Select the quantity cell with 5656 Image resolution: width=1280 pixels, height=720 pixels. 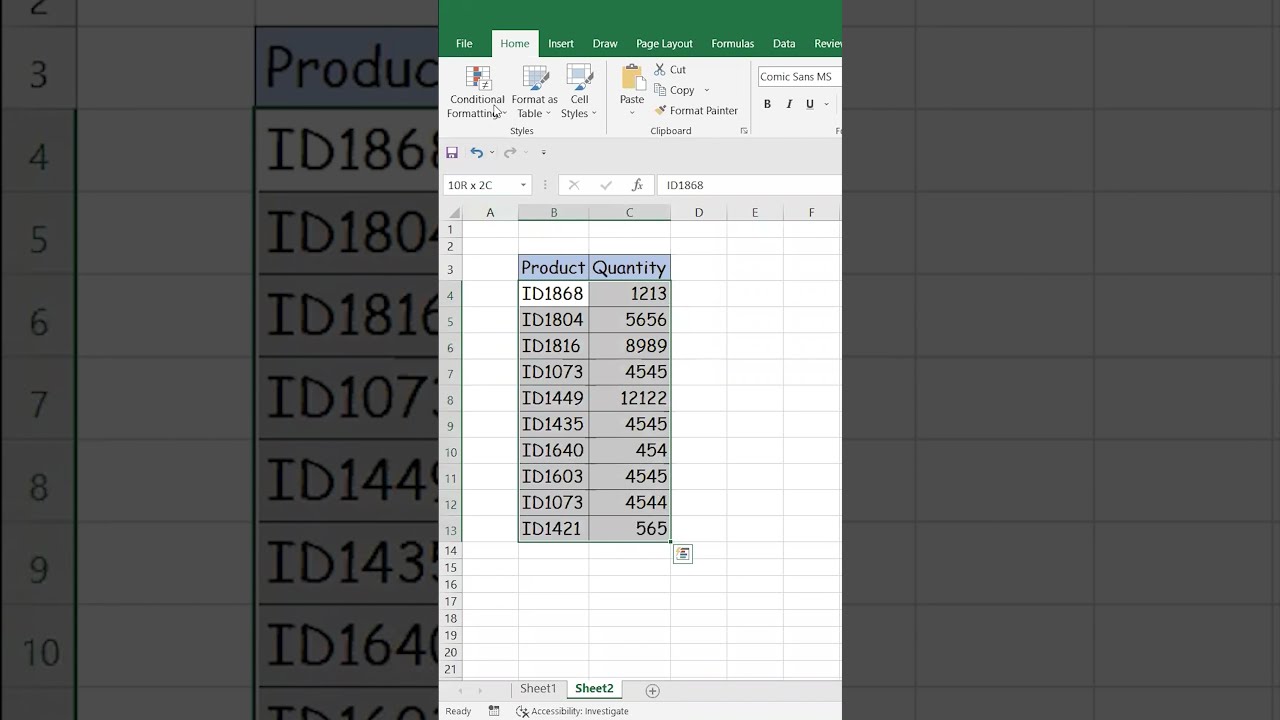[630, 320]
